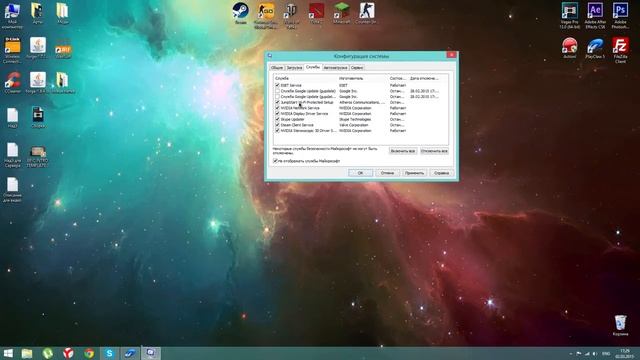The image size is (640, 360).
Task: Open Adobe Photoshop desktop shortcut
Action: [x=620, y=15]
